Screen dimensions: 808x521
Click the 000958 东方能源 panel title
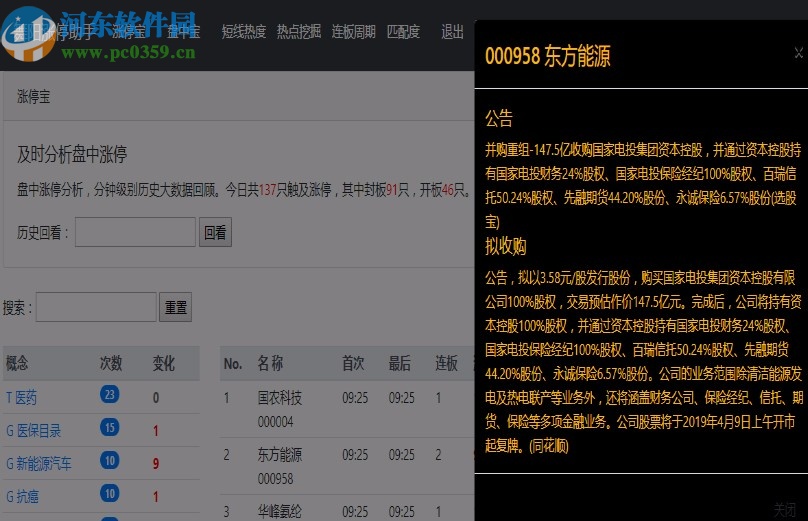(x=548, y=56)
